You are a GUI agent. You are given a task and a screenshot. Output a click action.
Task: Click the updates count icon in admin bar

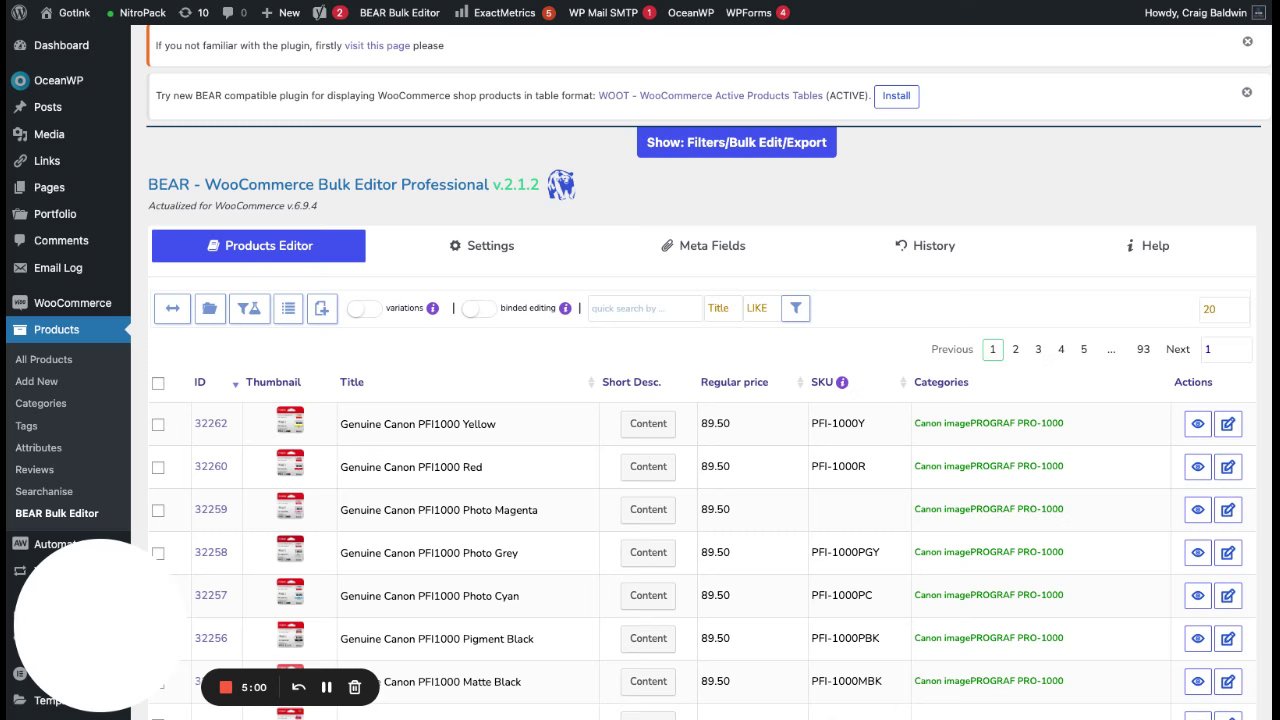[x=193, y=13]
